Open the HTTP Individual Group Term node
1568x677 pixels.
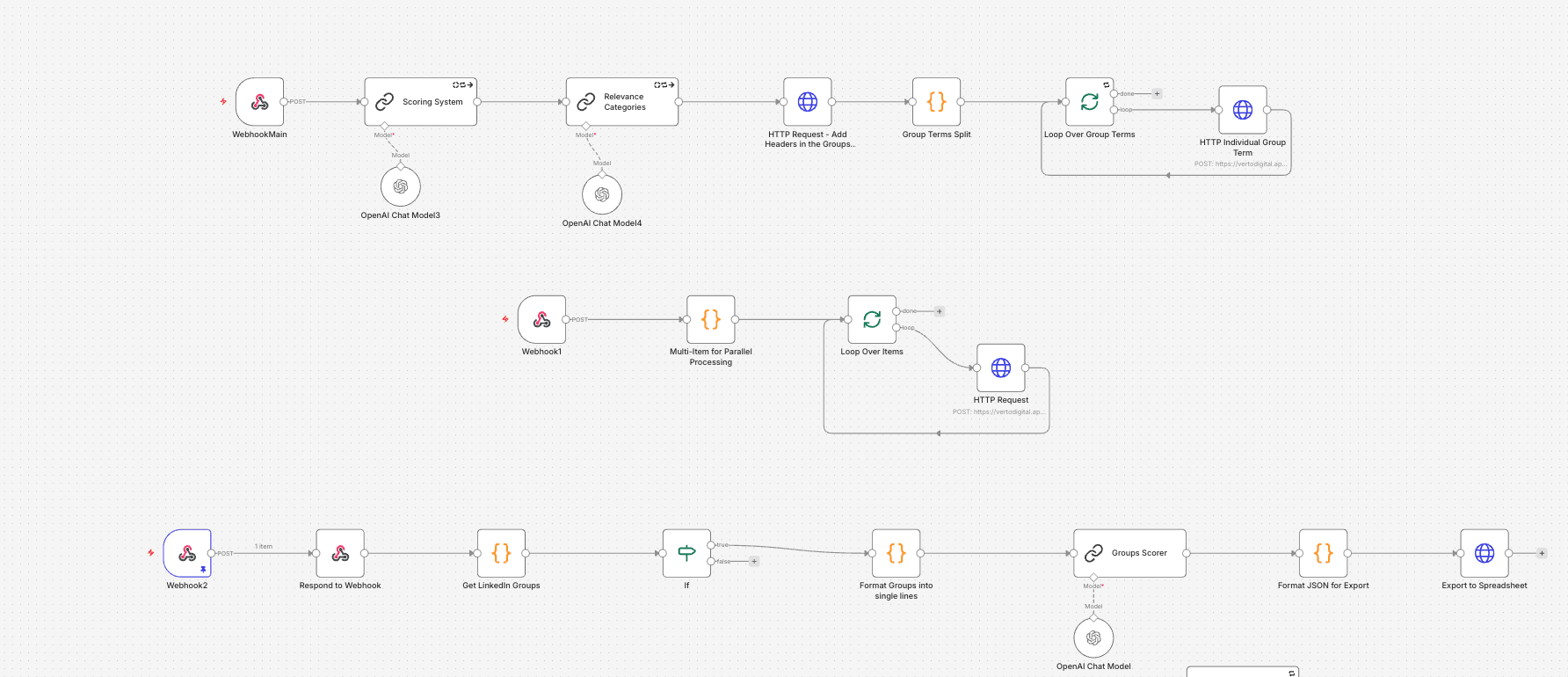pos(1242,110)
